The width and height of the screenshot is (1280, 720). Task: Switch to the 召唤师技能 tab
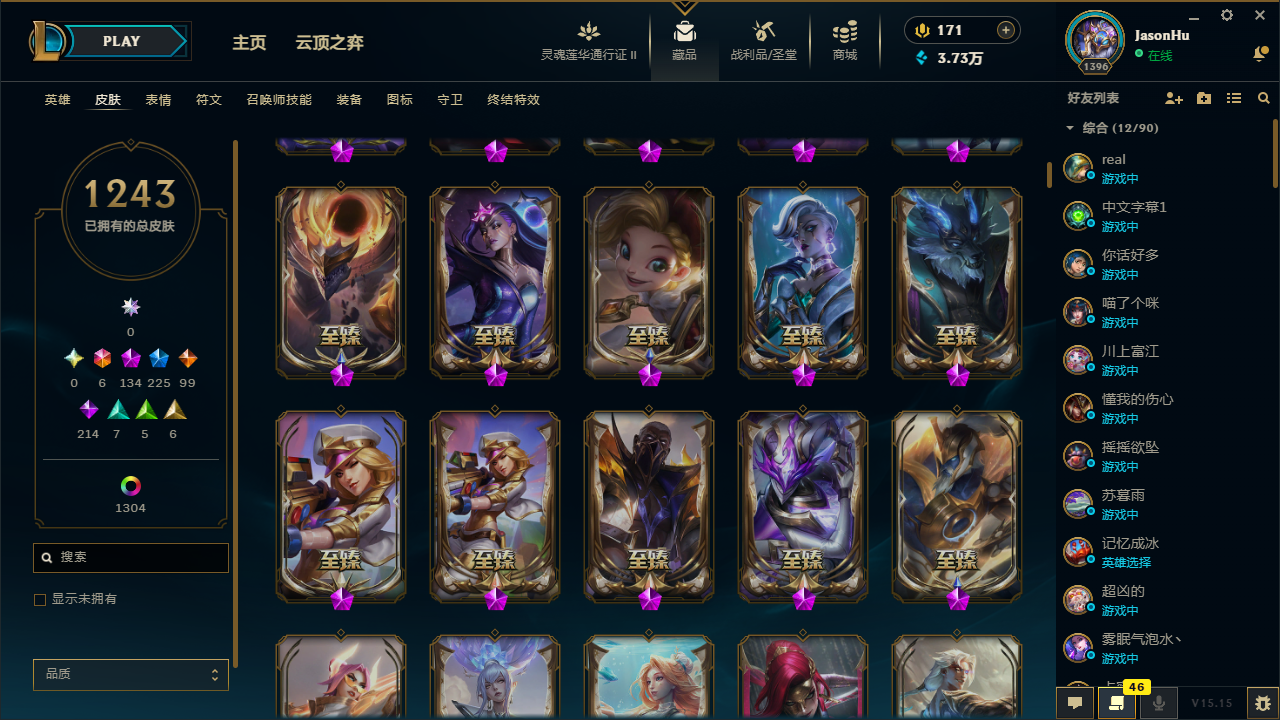tap(279, 100)
